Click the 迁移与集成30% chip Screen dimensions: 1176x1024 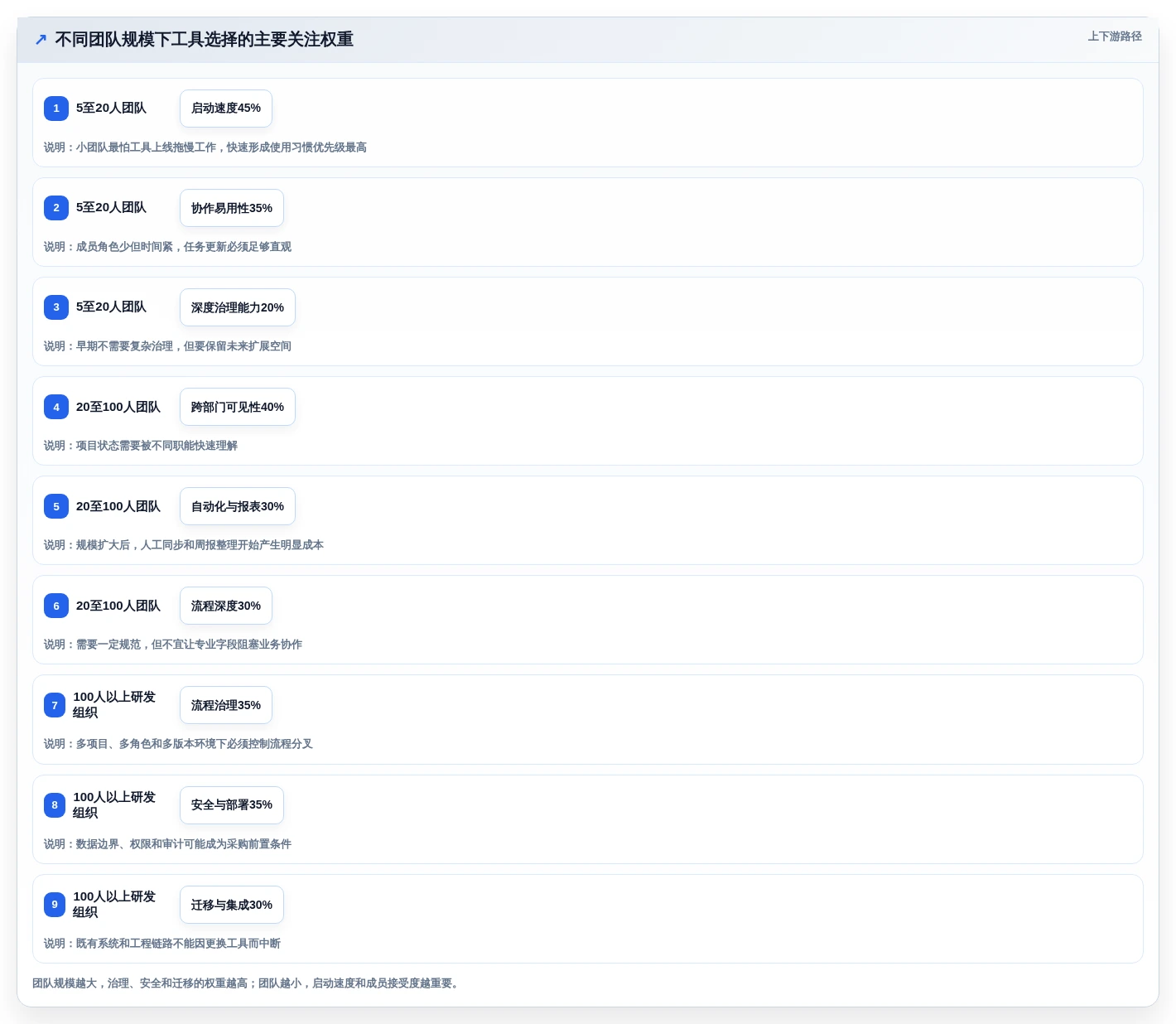coord(232,905)
